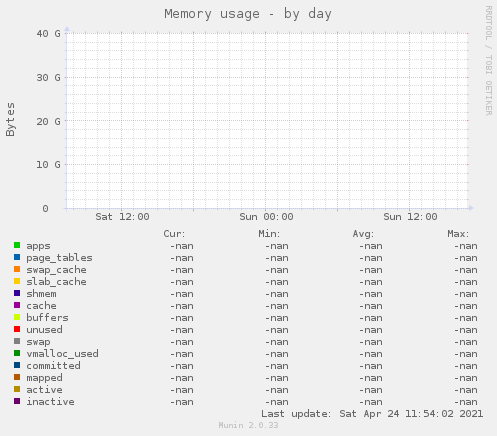Click the 'unused' legend label
Viewport: 497px width, 436px height.
coord(44,330)
